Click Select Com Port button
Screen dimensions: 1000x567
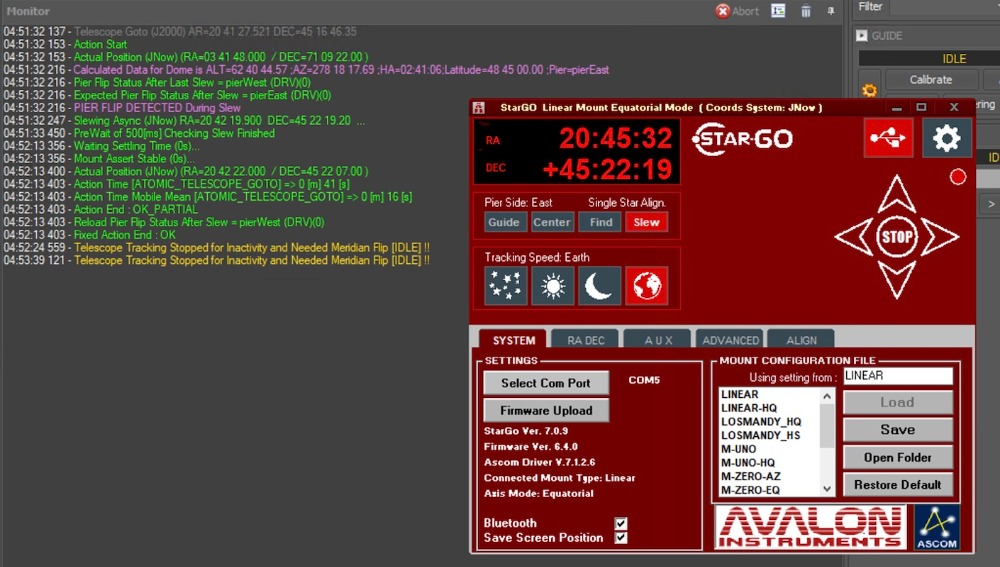pos(546,383)
